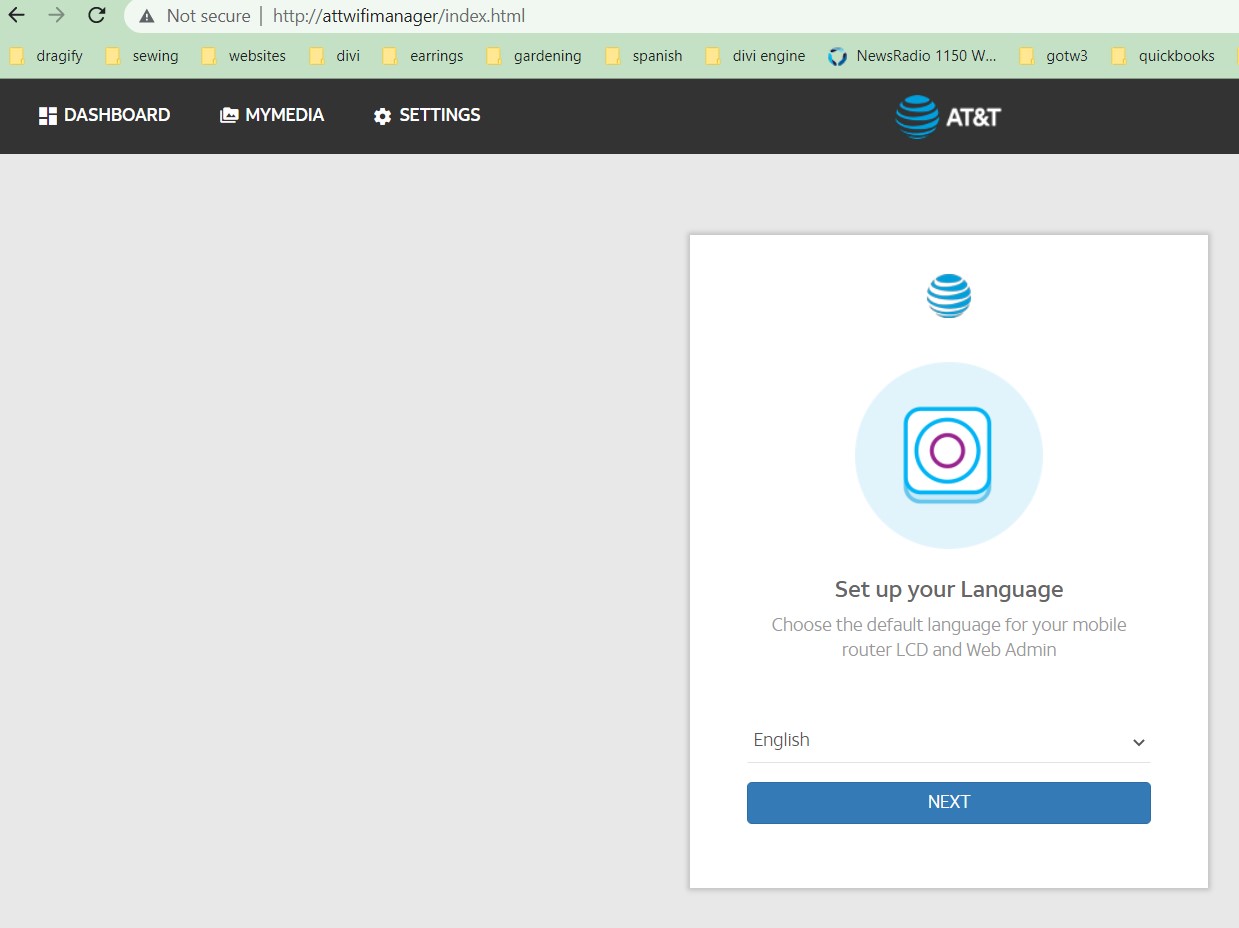1239x928 pixels.
Task: Open the MYMEDIA menu item
Action: pos(272,115)
